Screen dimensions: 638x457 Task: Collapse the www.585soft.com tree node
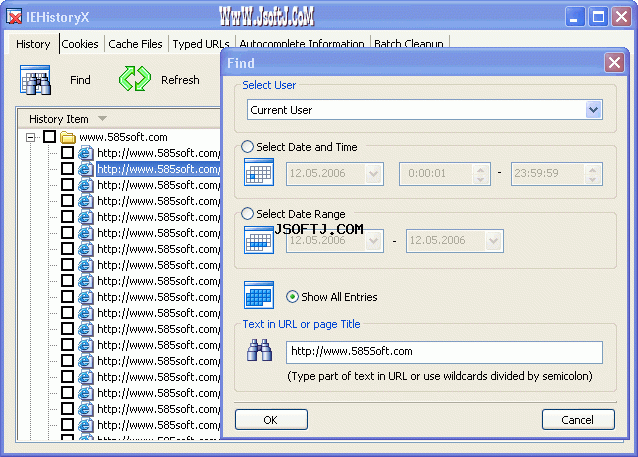click(x=31, y=137)
